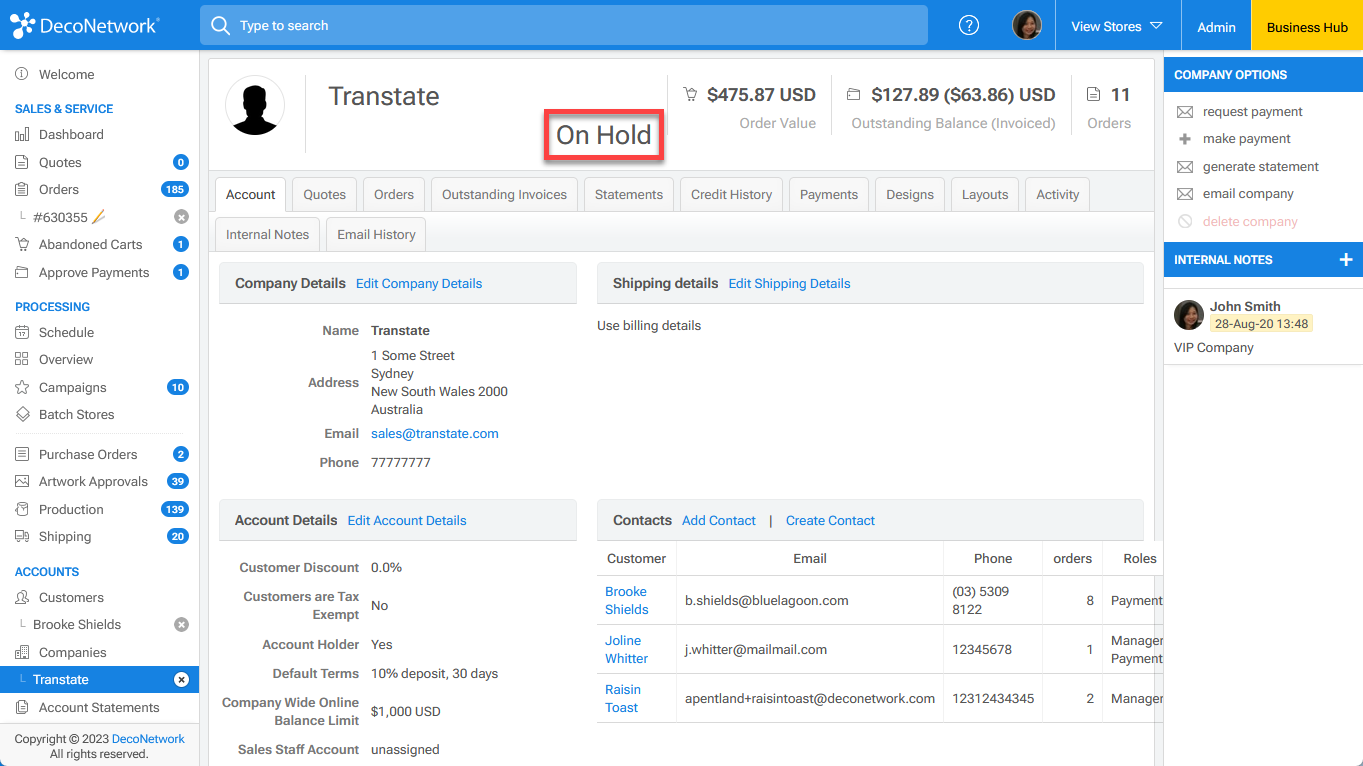Click generate statement option
The height and width of the screenshot is (766, 1363).
(x=1261, y=167)
